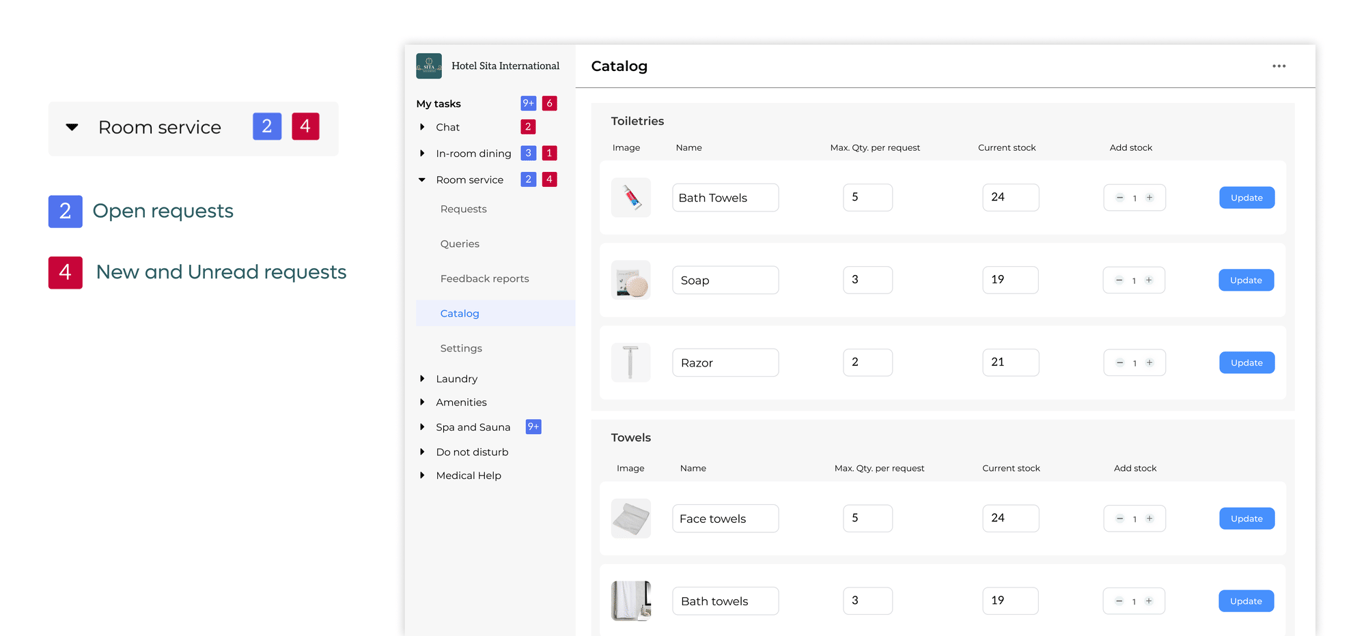
Task: Expand the Amenities tree item
Action: (x=422, y=402)
